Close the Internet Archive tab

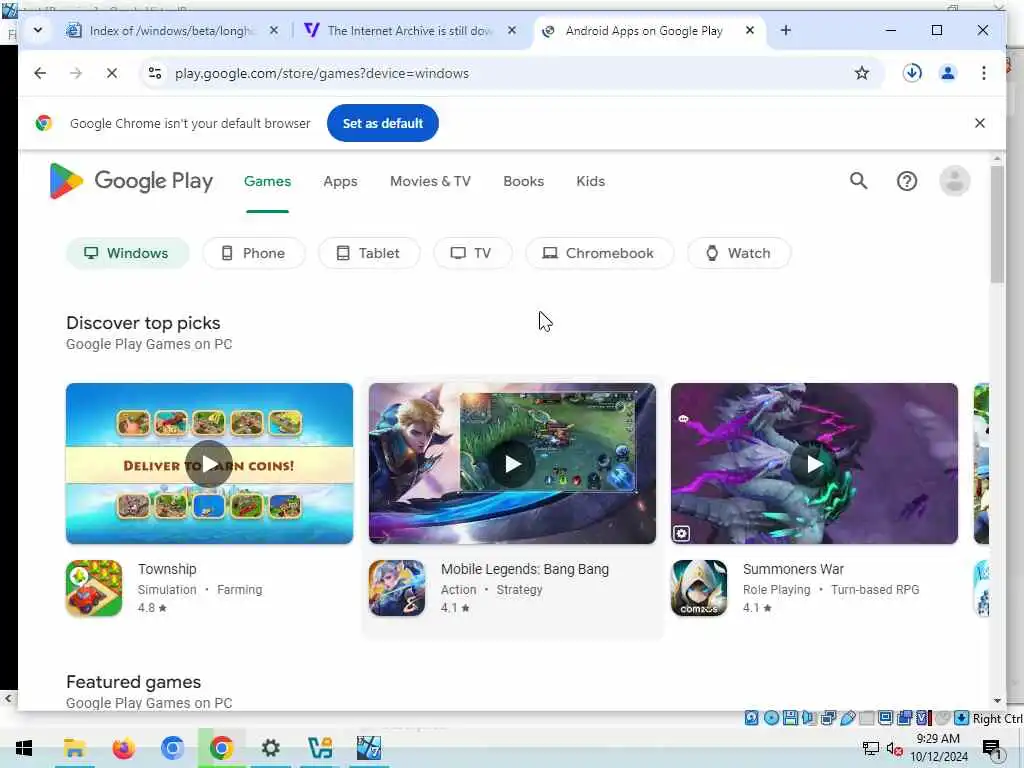[512, 30]
